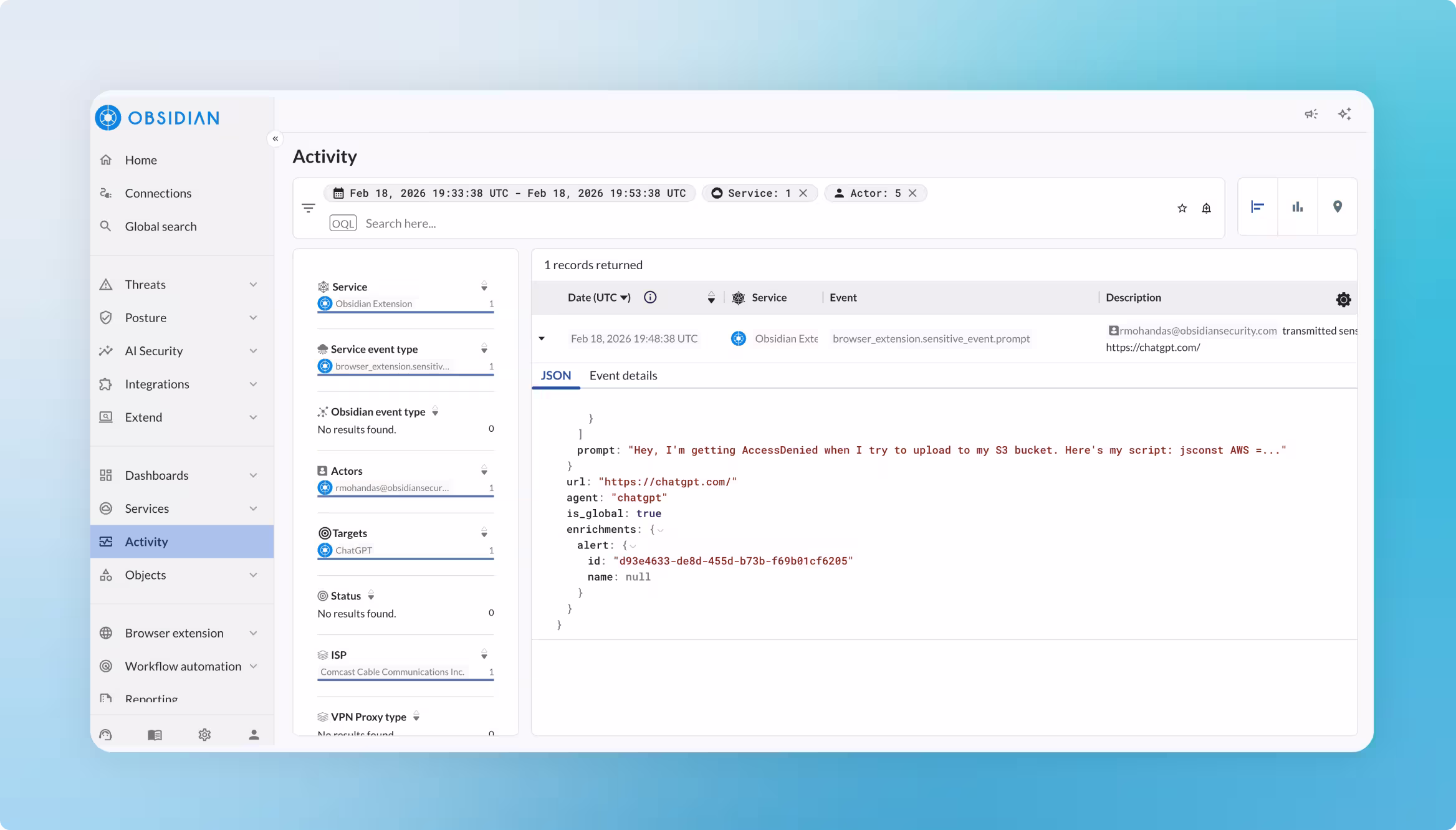Click the browser_extension.sensitive_event.prompt event cell
This screenshot has width=1456, height=830.
[x=931, y=338]
